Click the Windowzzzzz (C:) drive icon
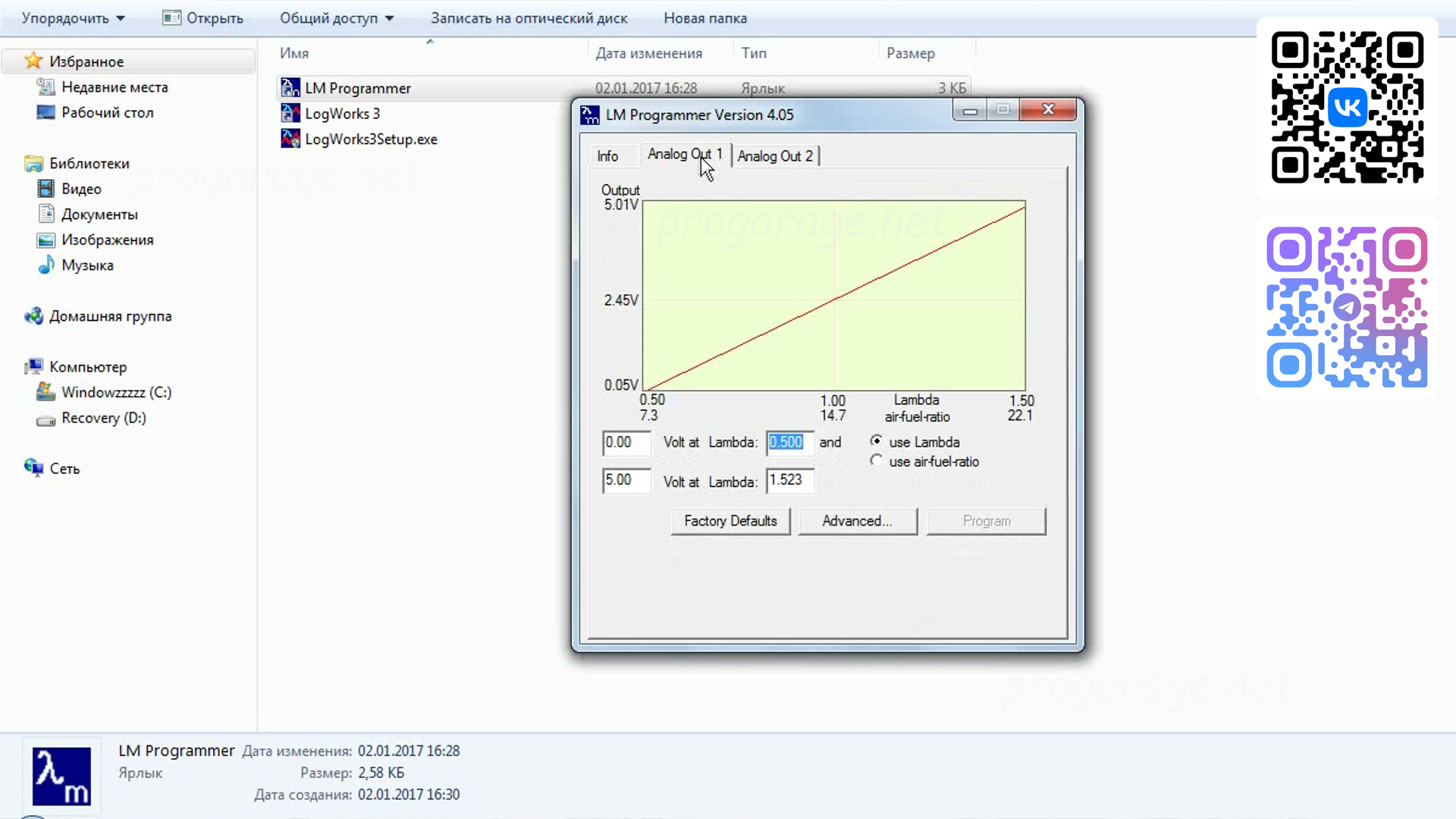 (x=45, y=392)
